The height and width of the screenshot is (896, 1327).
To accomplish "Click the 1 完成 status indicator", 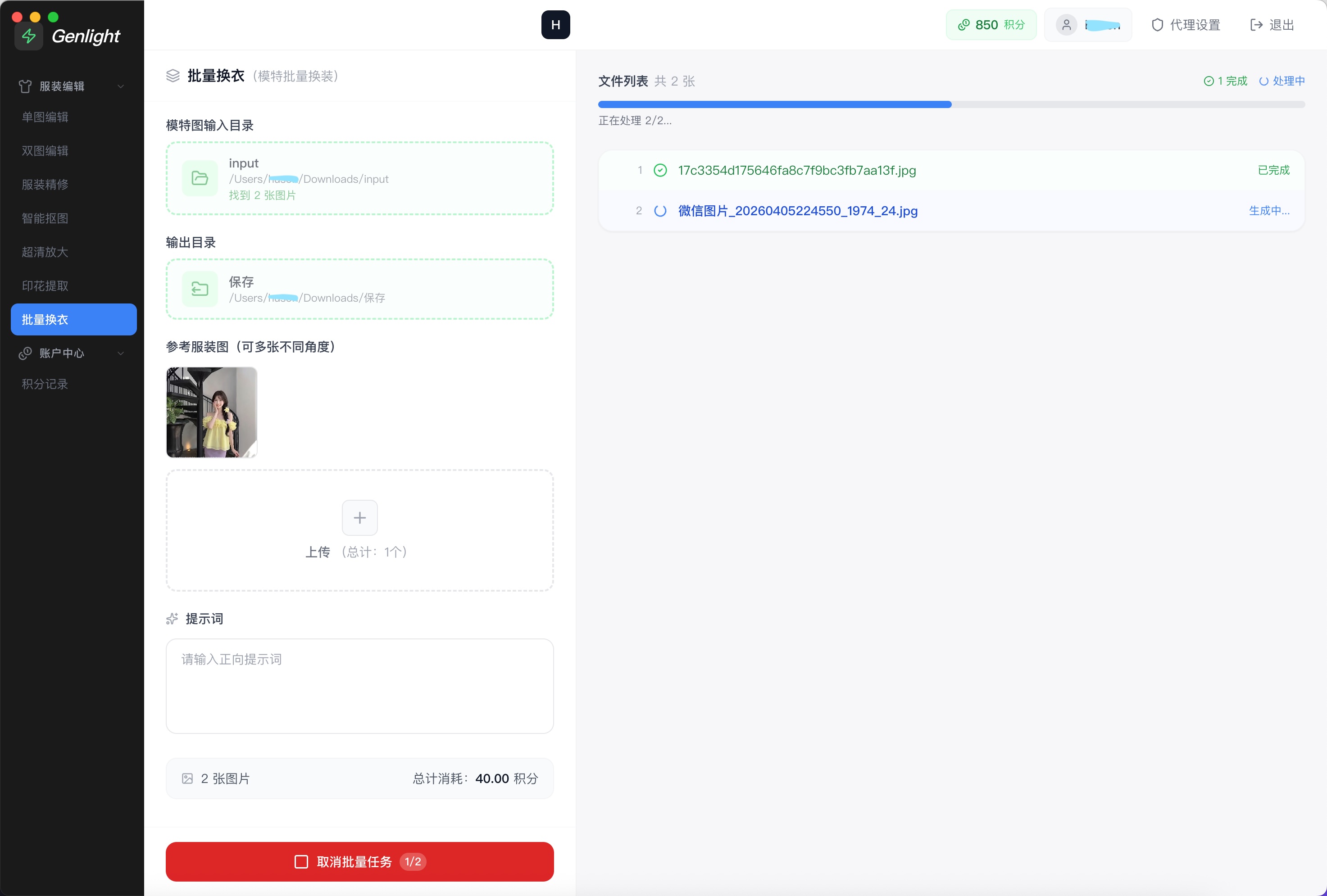I will click(x=1225, y=81).
